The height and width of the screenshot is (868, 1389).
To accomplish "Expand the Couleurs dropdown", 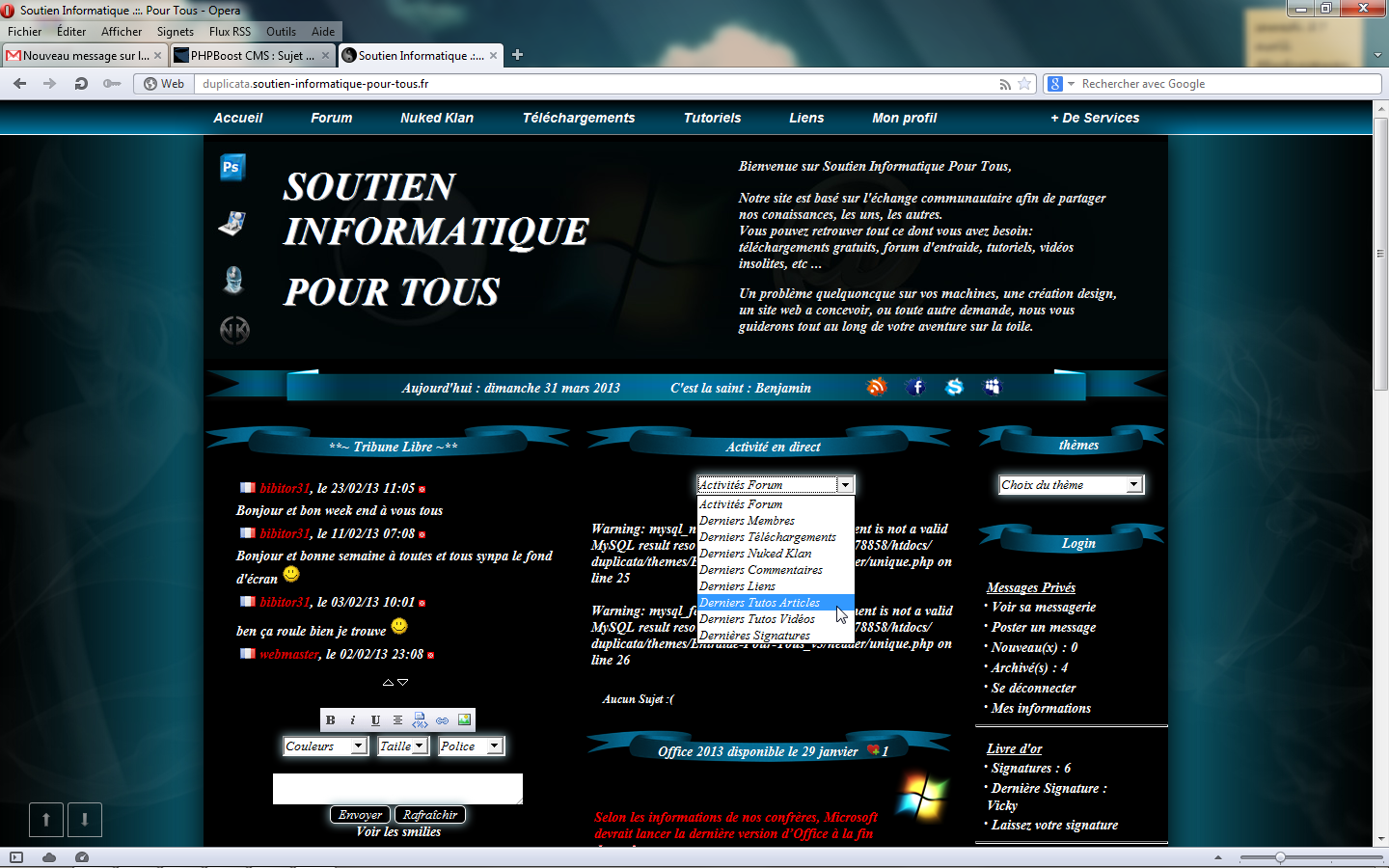I will pos(325,746).
